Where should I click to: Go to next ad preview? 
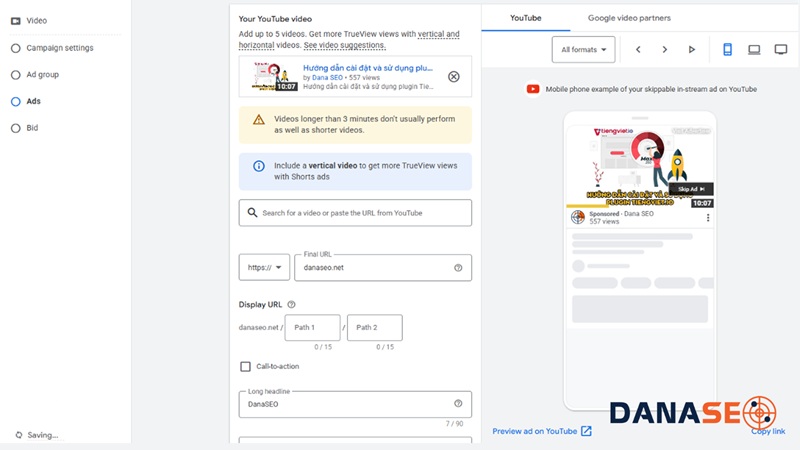coord(664,49)
